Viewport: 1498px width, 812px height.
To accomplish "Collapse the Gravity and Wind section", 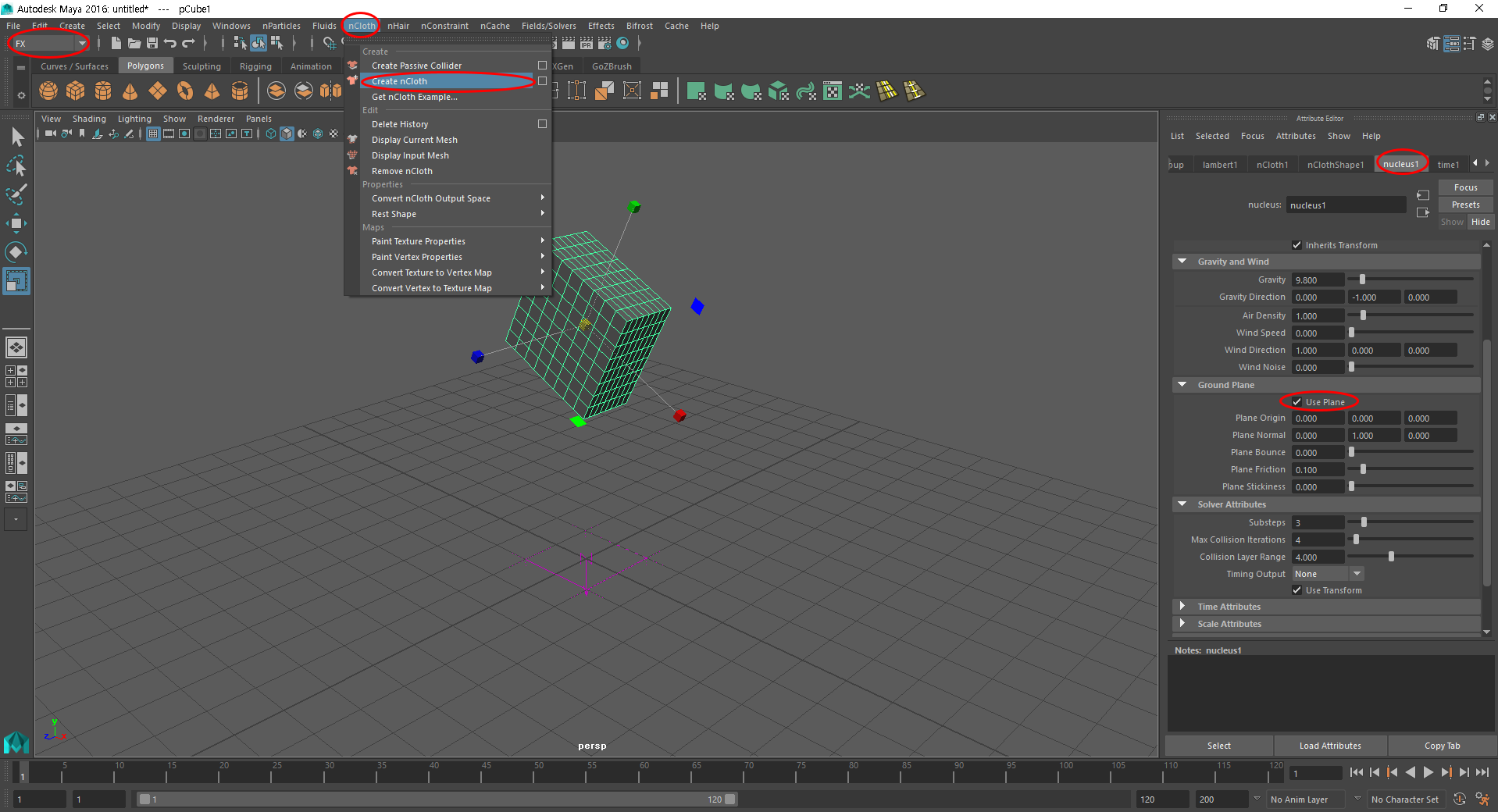I will tap(1182, 262).
